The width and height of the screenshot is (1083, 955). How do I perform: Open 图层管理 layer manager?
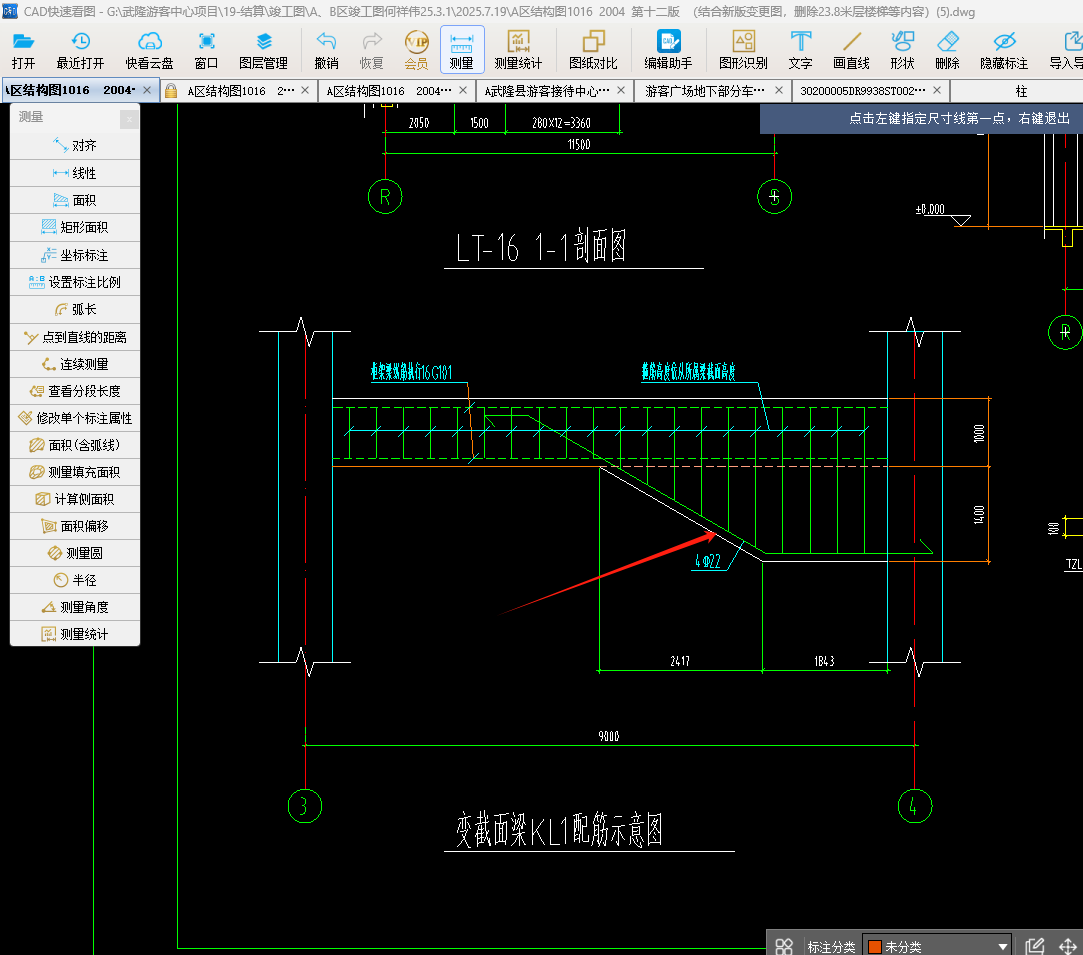[x=263, y=50]
